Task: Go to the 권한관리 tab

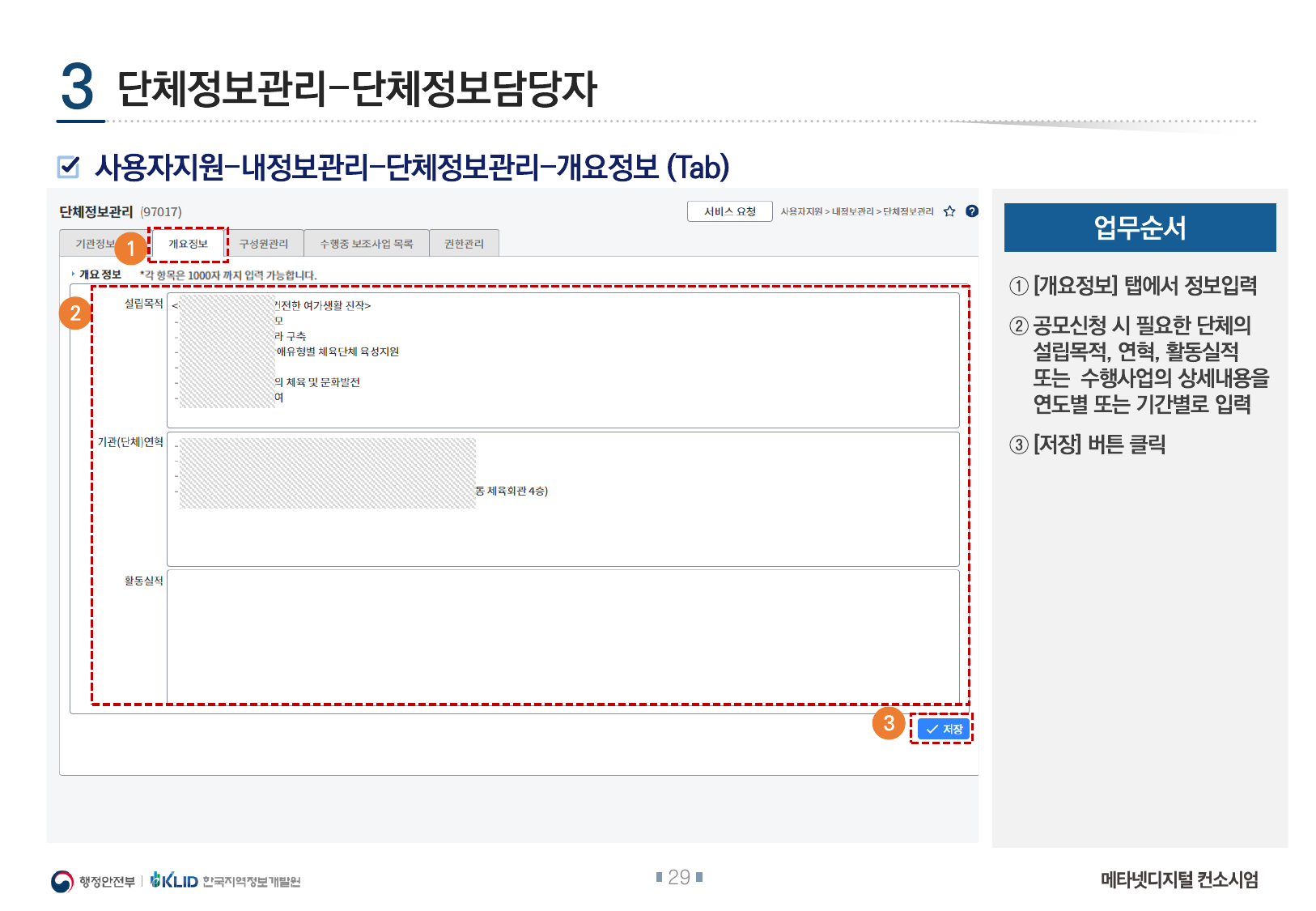Action: (x=464, y=244)
